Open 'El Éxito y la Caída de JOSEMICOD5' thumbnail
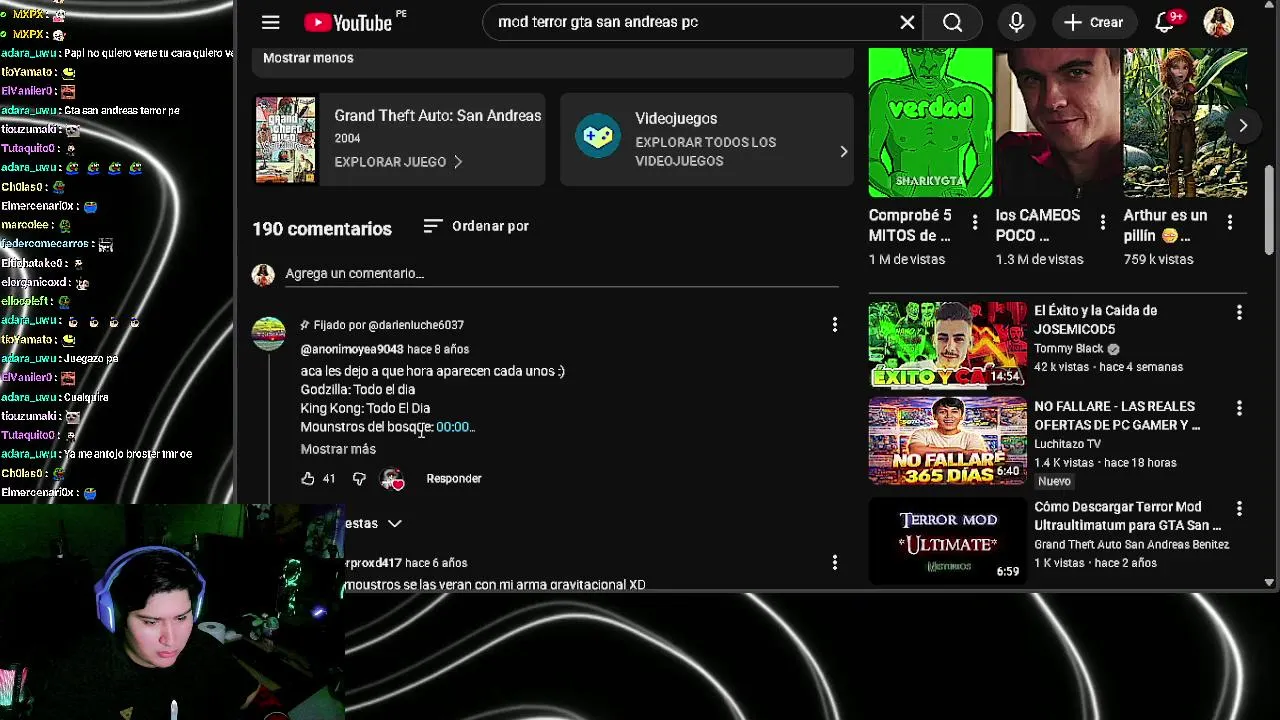The height and width of the screenshot is (720, 1280). pos(948,344)
